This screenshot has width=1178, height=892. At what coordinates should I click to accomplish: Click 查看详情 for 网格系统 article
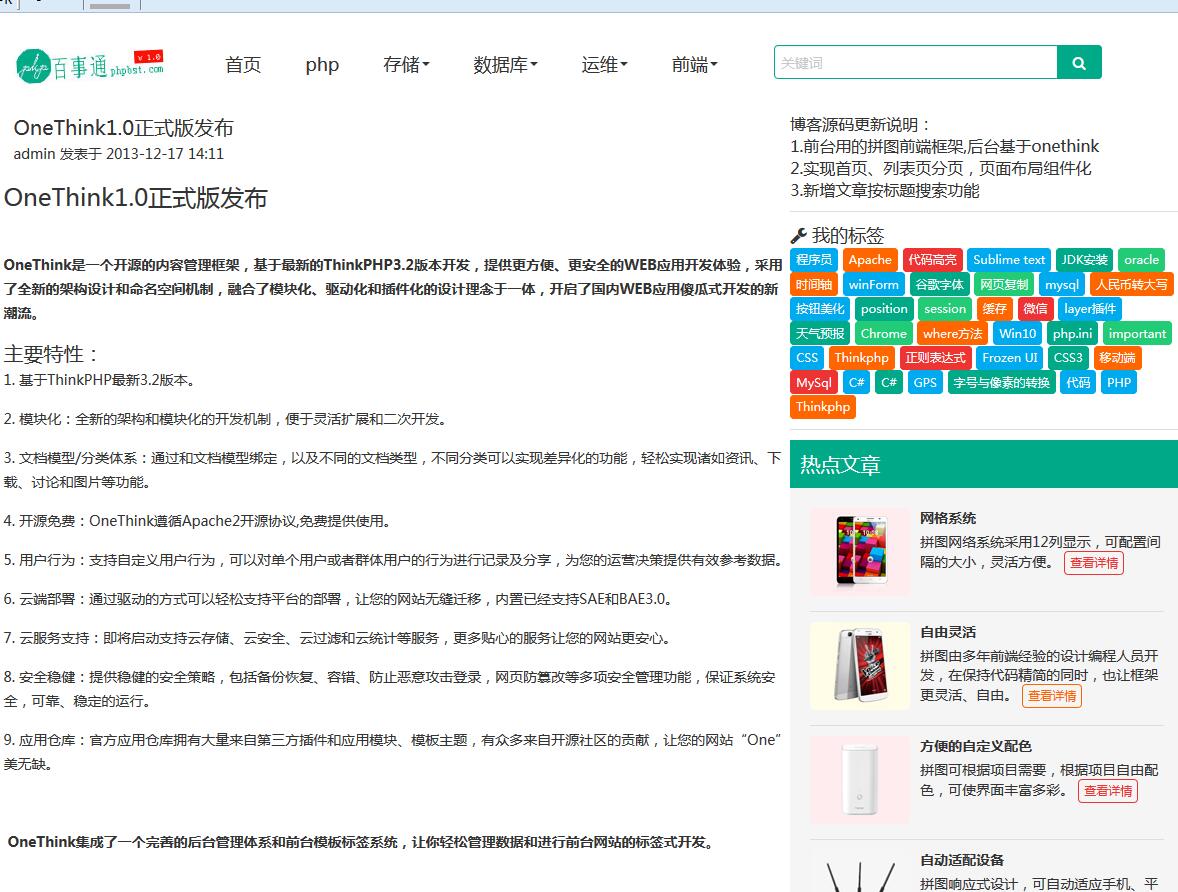1093,563
